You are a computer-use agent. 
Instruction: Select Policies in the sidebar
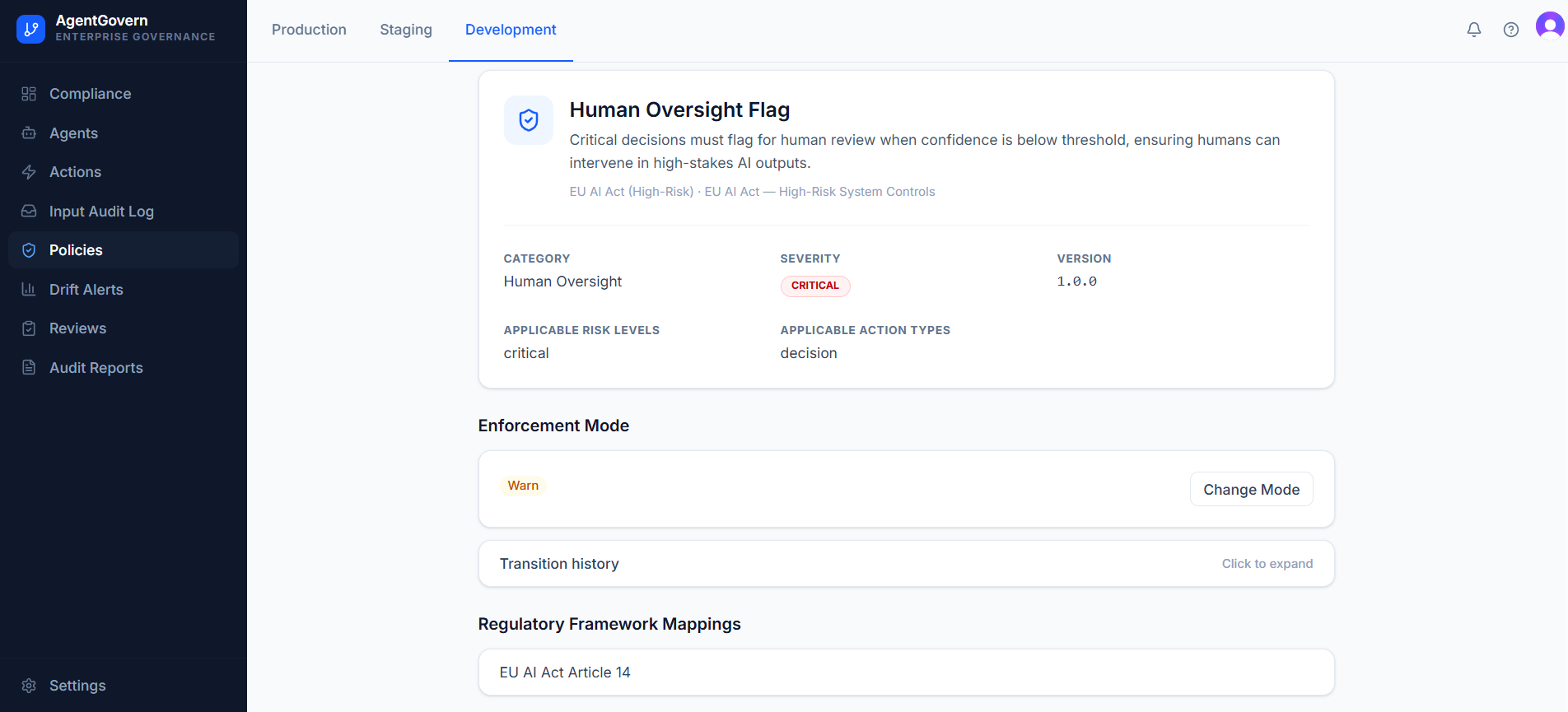(124, 250)
